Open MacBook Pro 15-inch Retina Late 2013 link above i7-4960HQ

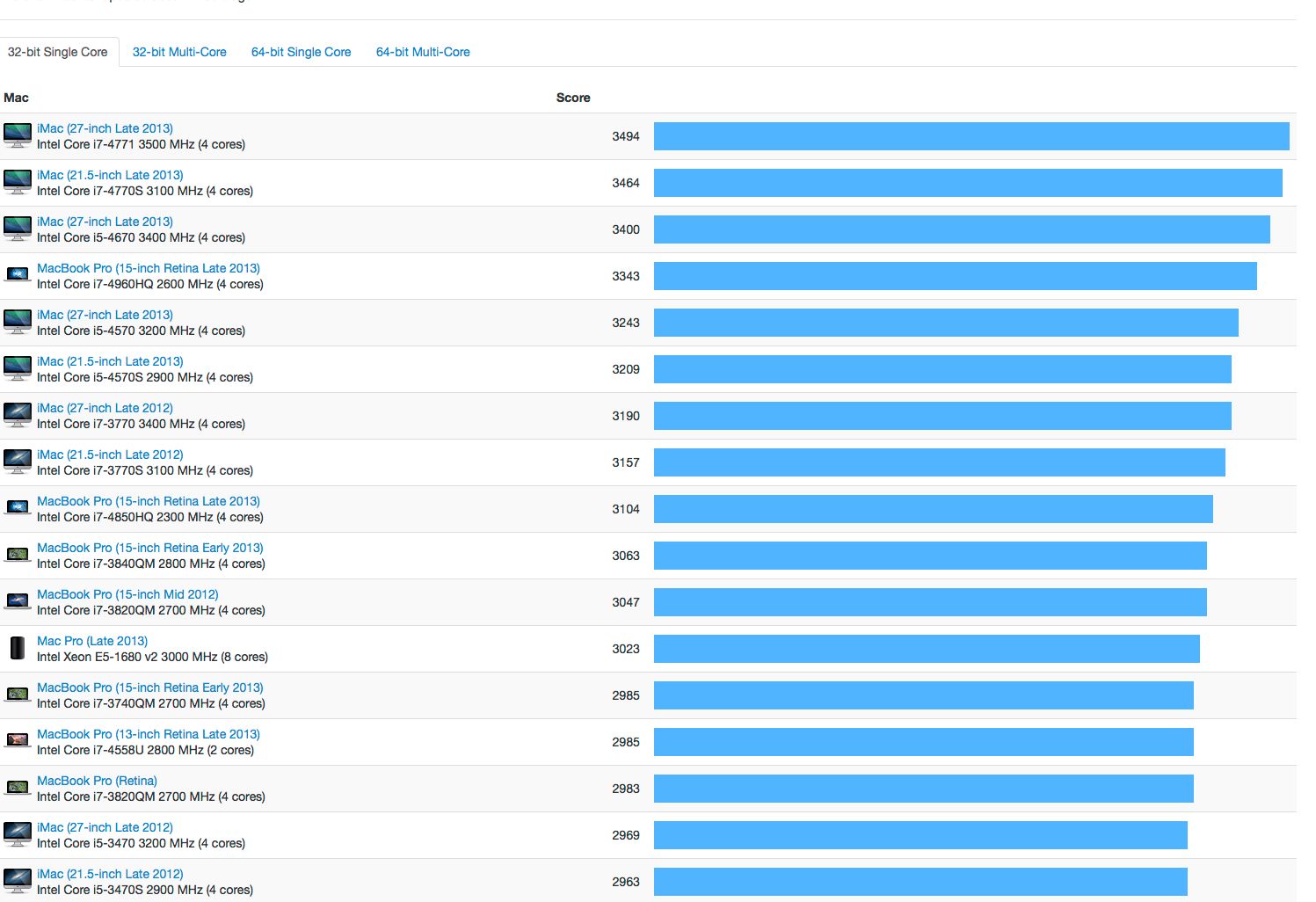point(149,268)
